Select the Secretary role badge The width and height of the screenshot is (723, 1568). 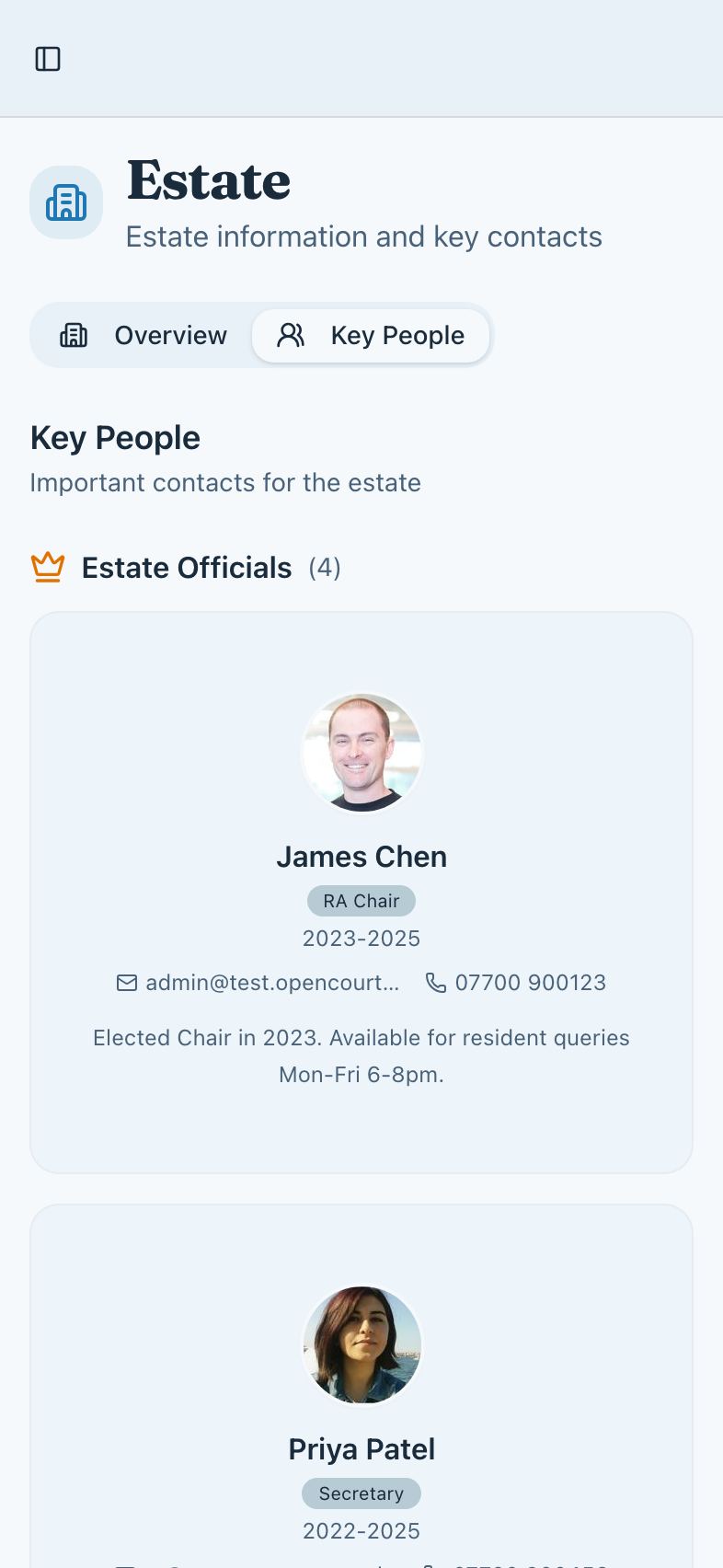361,1493
